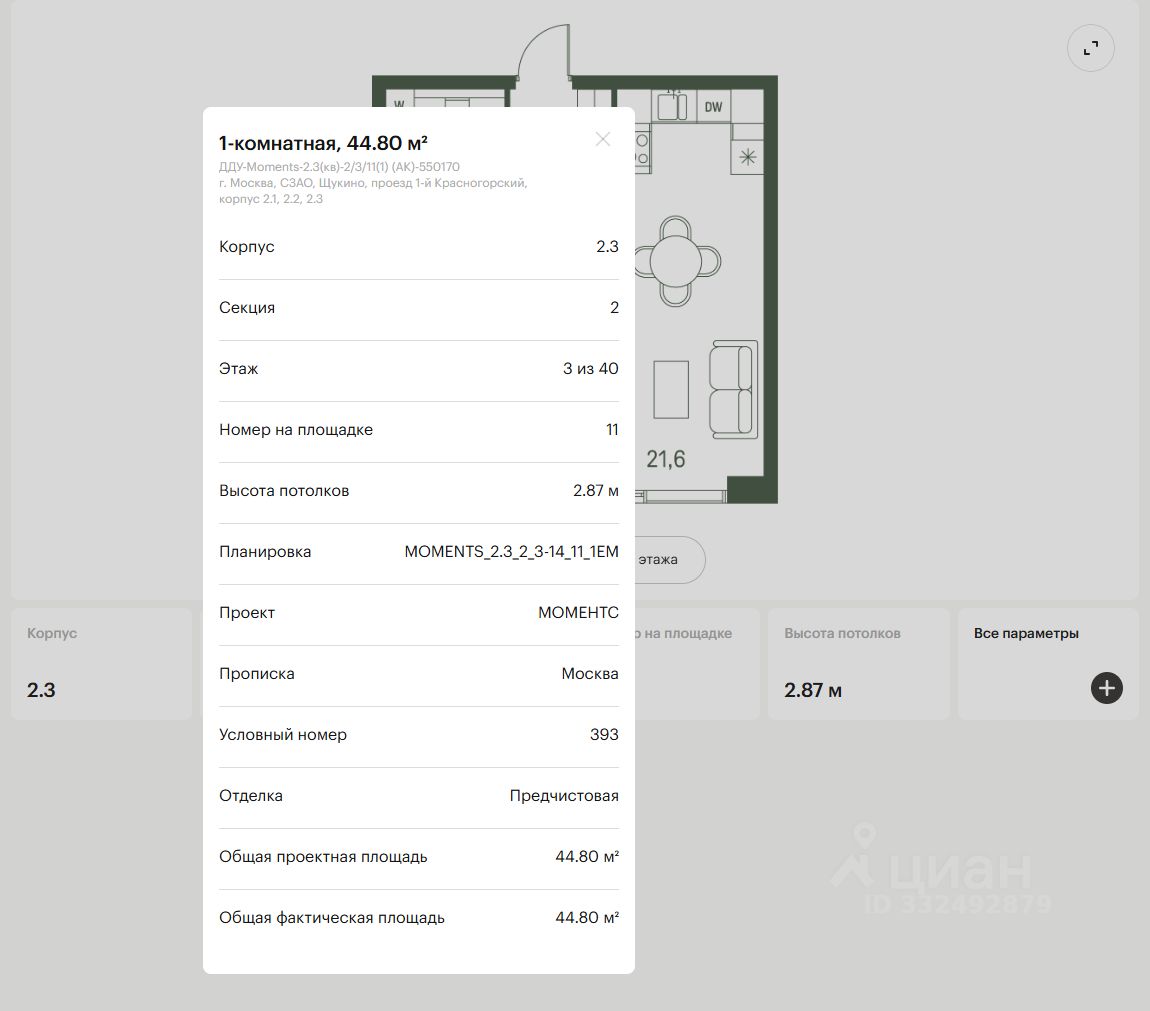The width and height of the screenshot is (1150, 1011).
Task: Close the apartment parameters popup
Action: pos(603,139)
